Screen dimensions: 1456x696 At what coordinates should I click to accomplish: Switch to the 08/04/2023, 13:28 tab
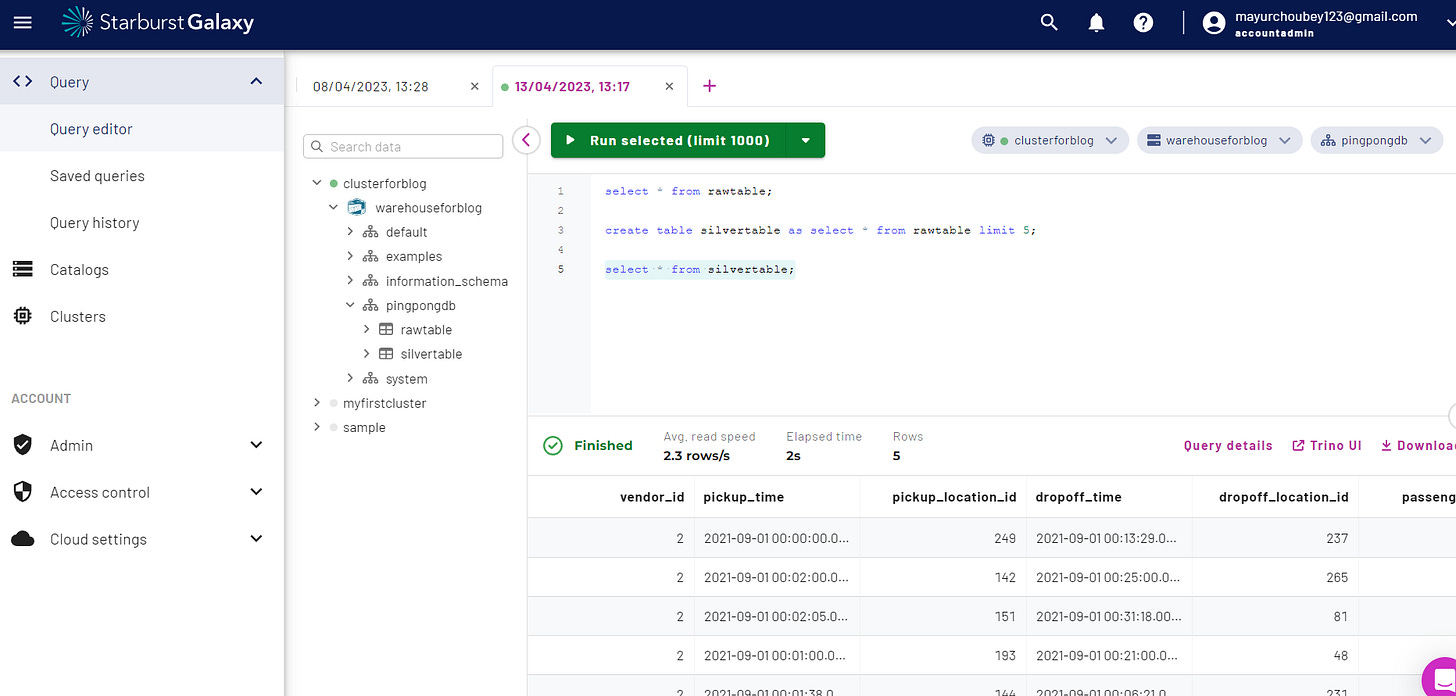pyautogui.click(x=371, y=87)
